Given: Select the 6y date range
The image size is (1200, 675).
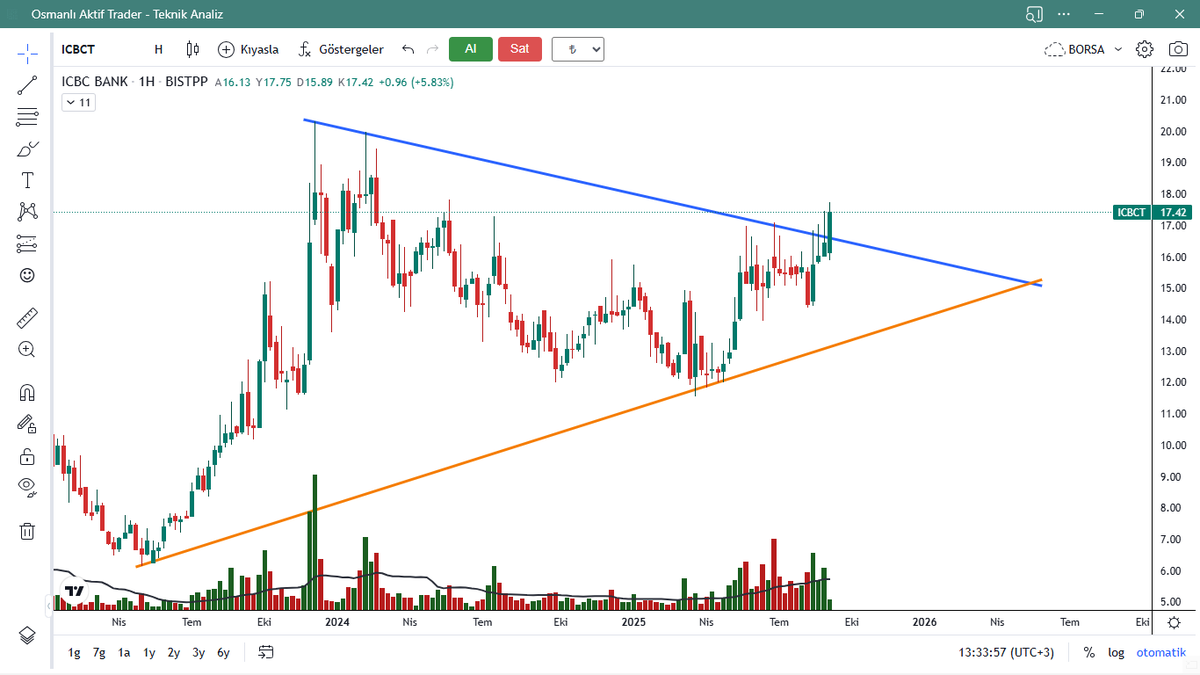Looking at the screenshot, I should point(224,652).
